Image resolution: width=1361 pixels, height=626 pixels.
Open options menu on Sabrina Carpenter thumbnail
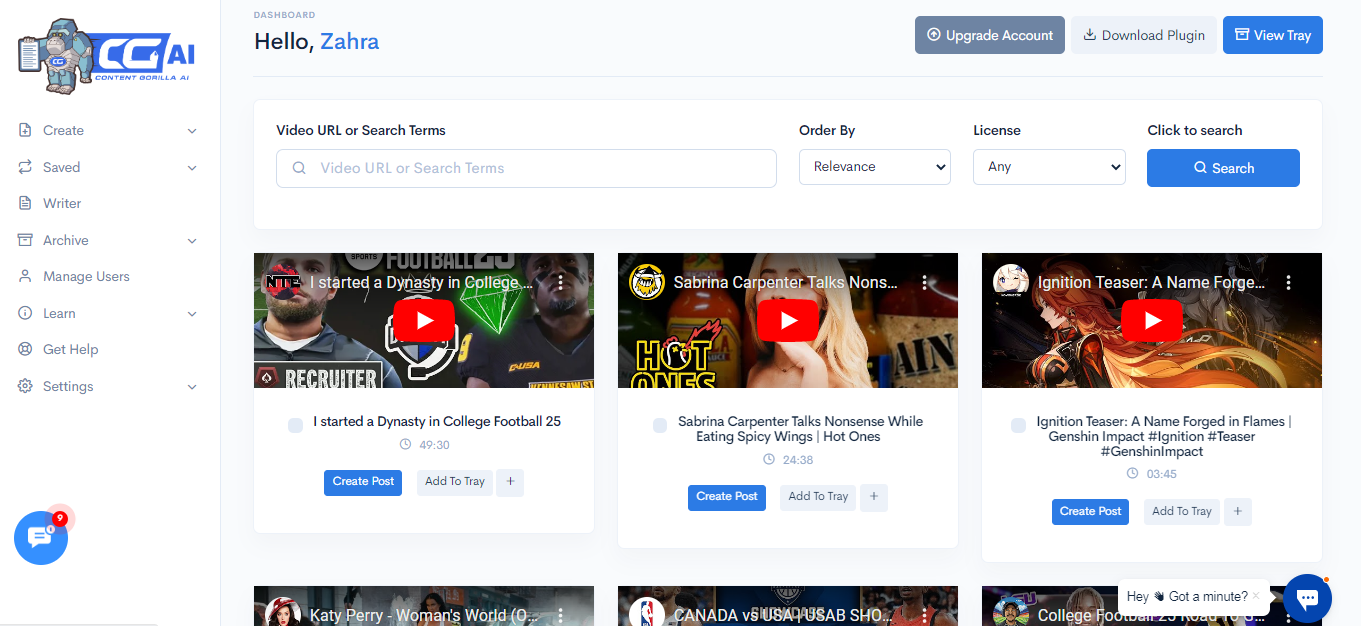925,283
